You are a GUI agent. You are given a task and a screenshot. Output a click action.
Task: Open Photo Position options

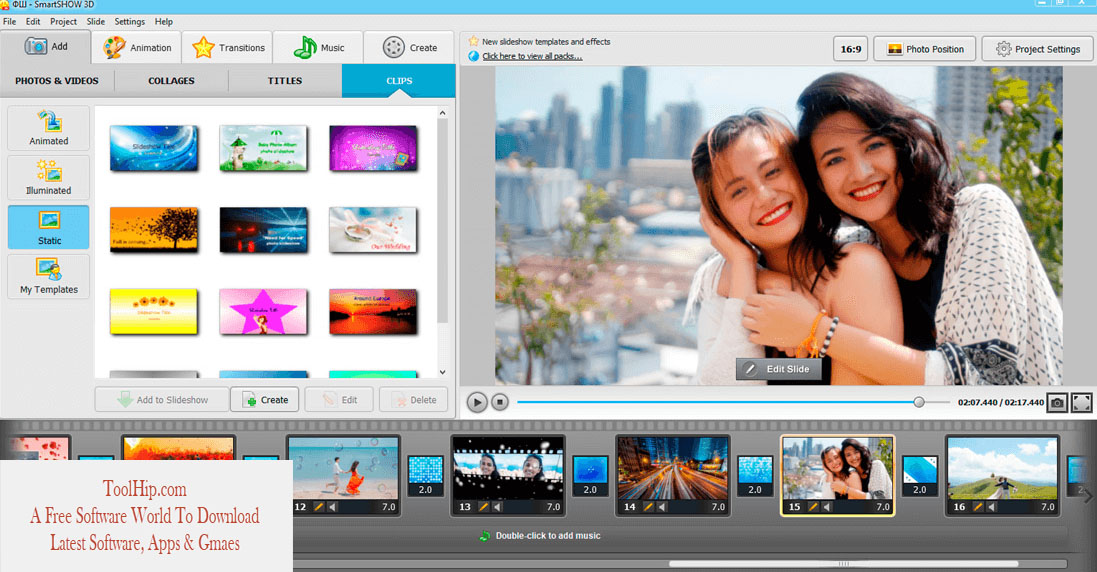(925, 49)
